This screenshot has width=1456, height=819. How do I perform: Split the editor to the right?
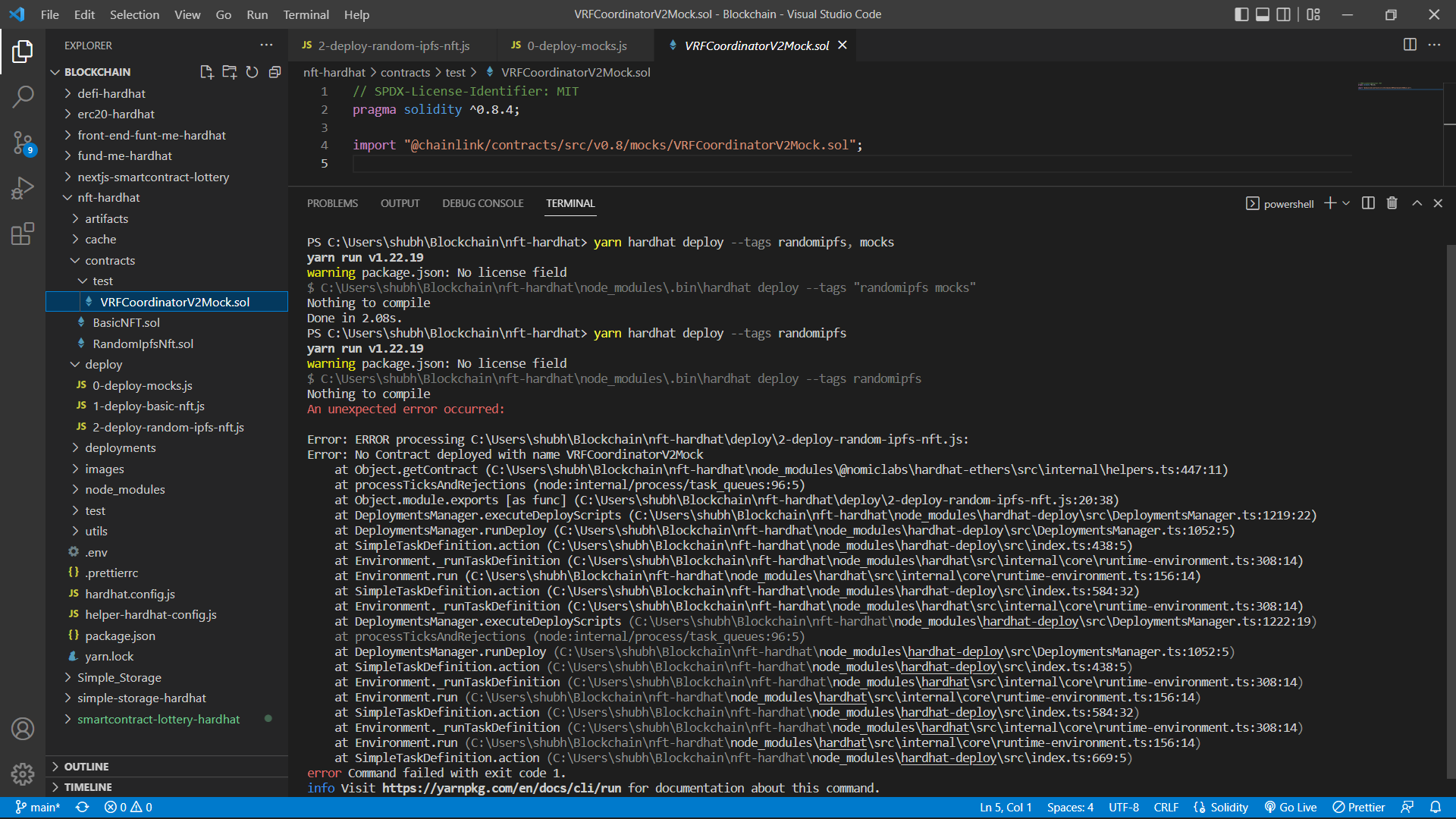click(1410, 45)
